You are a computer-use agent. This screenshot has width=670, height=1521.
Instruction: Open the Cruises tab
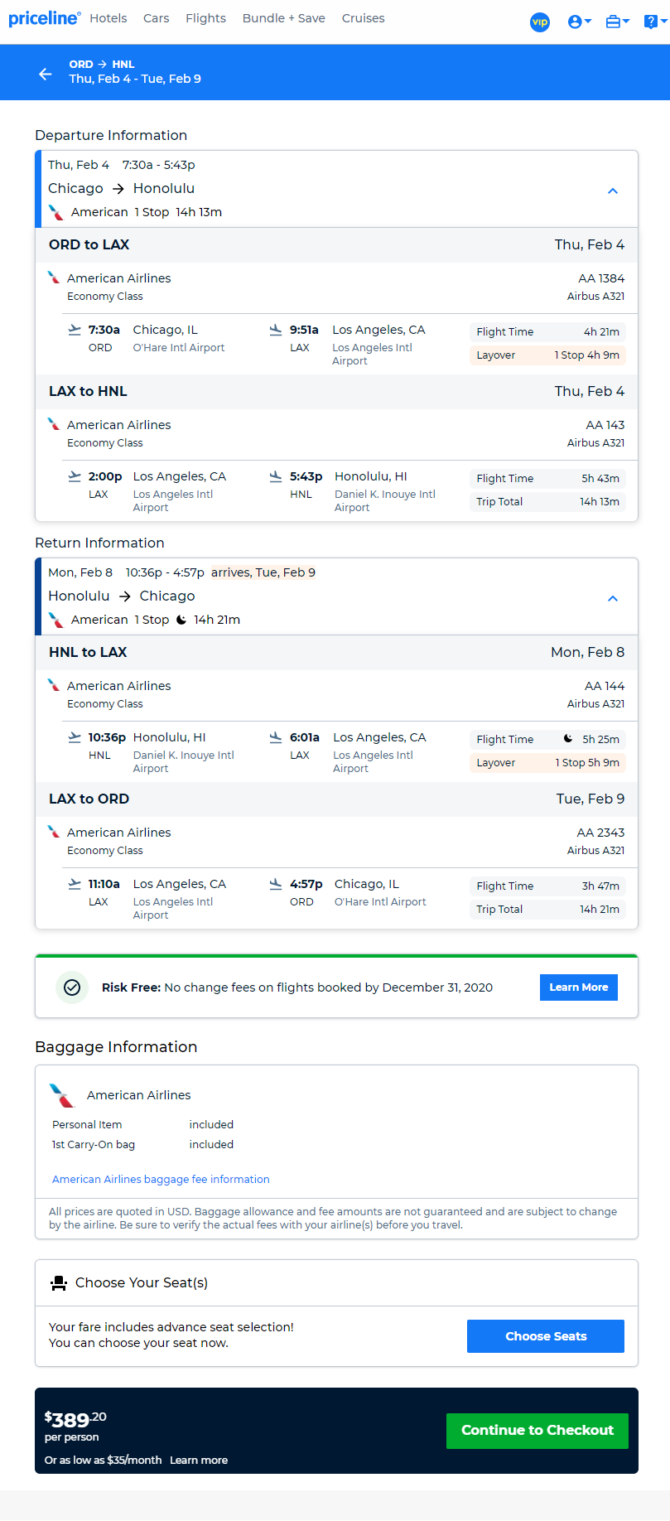363,19
